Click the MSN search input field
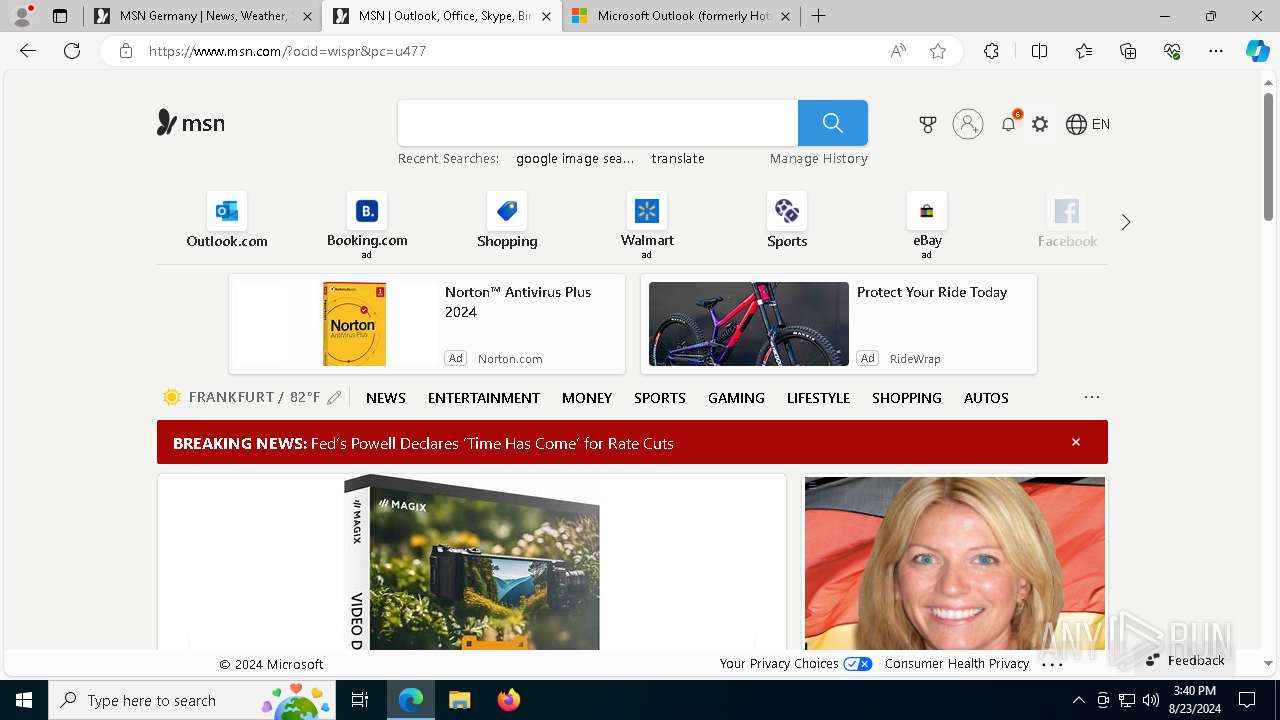Image resolution: width=1280 pixels, height=720 pixels. (598, 123)
